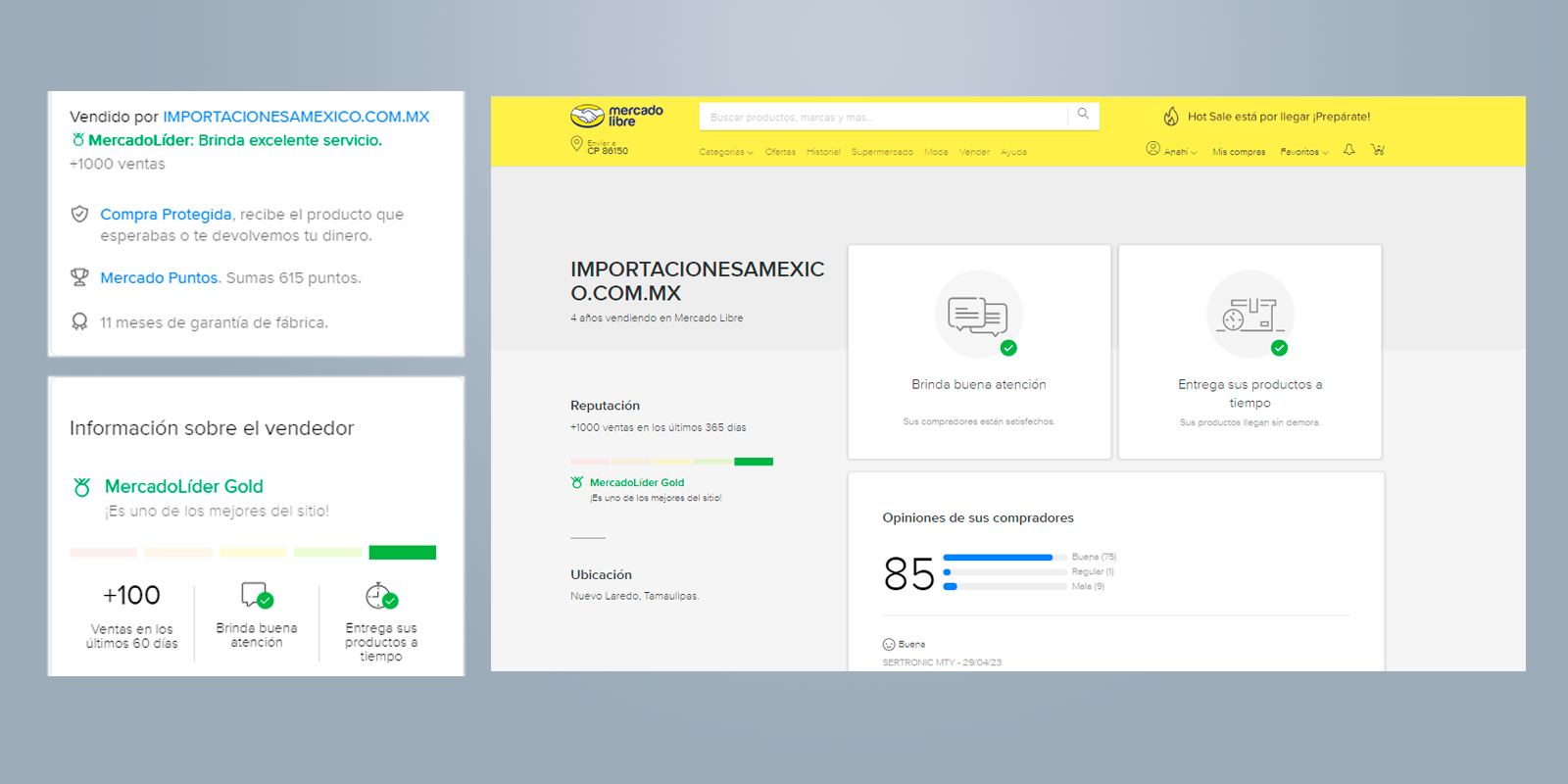The height and width of the screenshot is (784, 1568).
Task: Click the Entrega sus productos a tiempo card
Action: point(1249,352)
